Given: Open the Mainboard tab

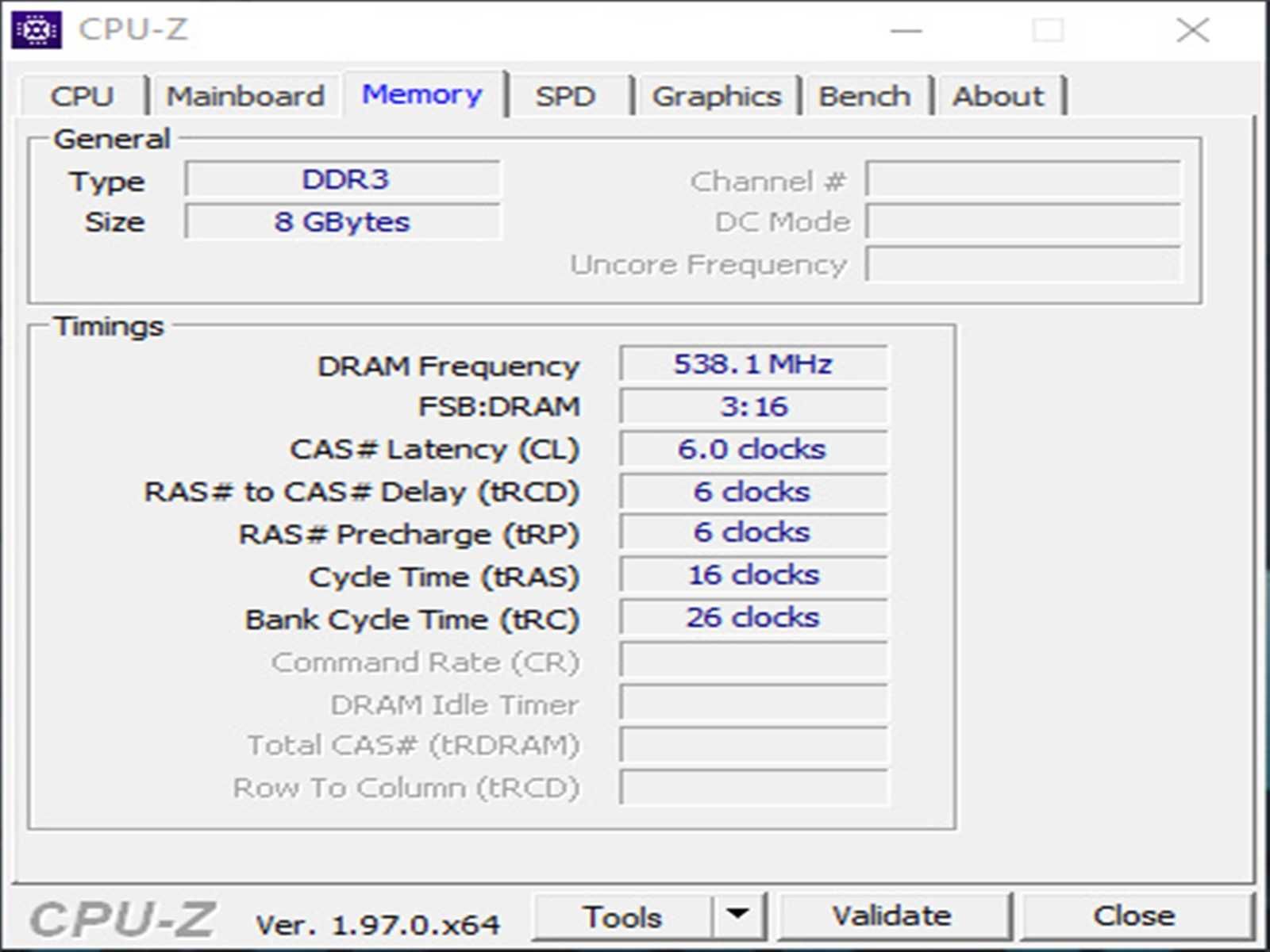Looking at the screenshot, I should pos(245,96).
